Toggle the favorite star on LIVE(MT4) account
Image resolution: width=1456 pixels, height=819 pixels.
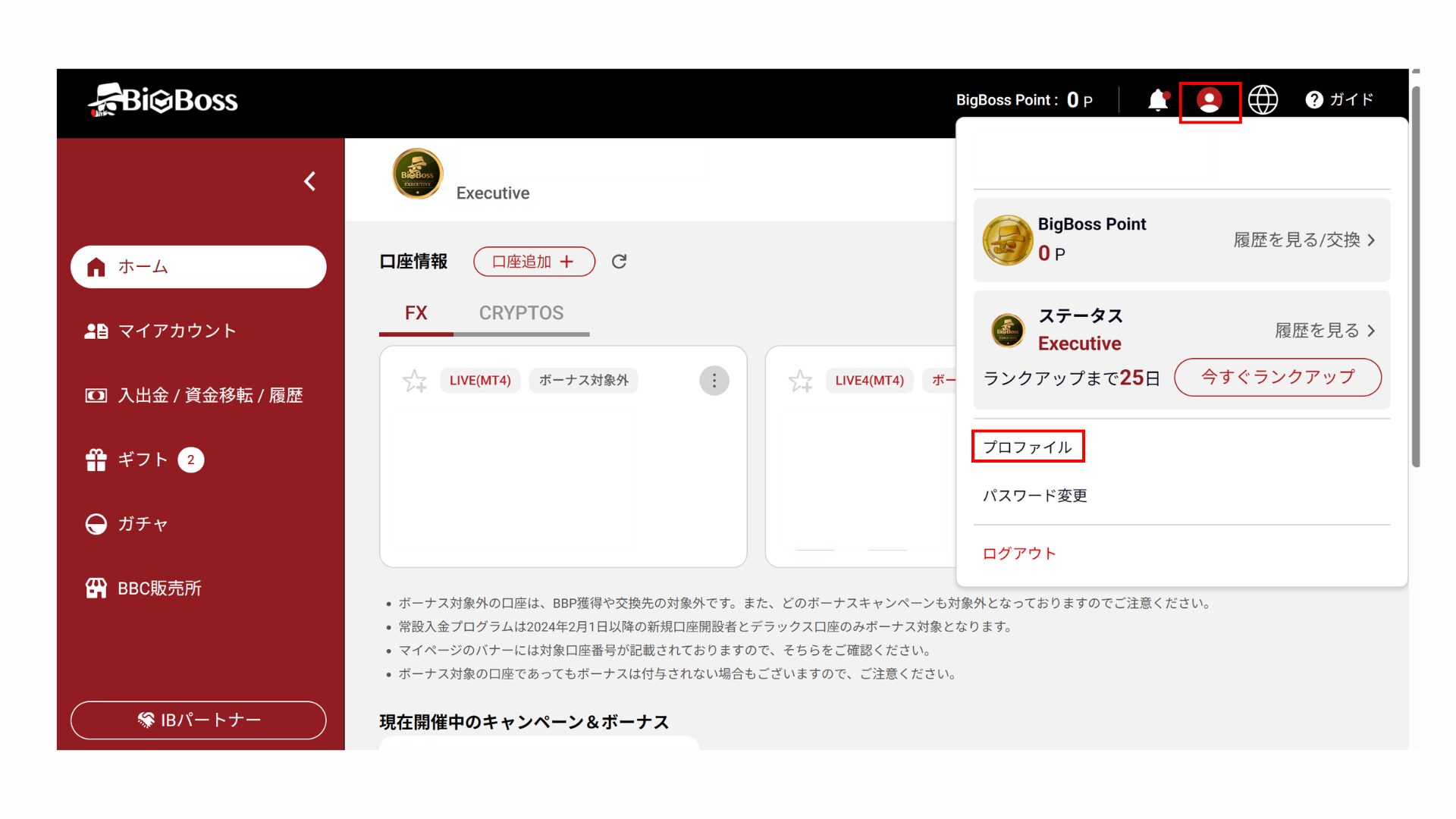(x=415, y=381)
